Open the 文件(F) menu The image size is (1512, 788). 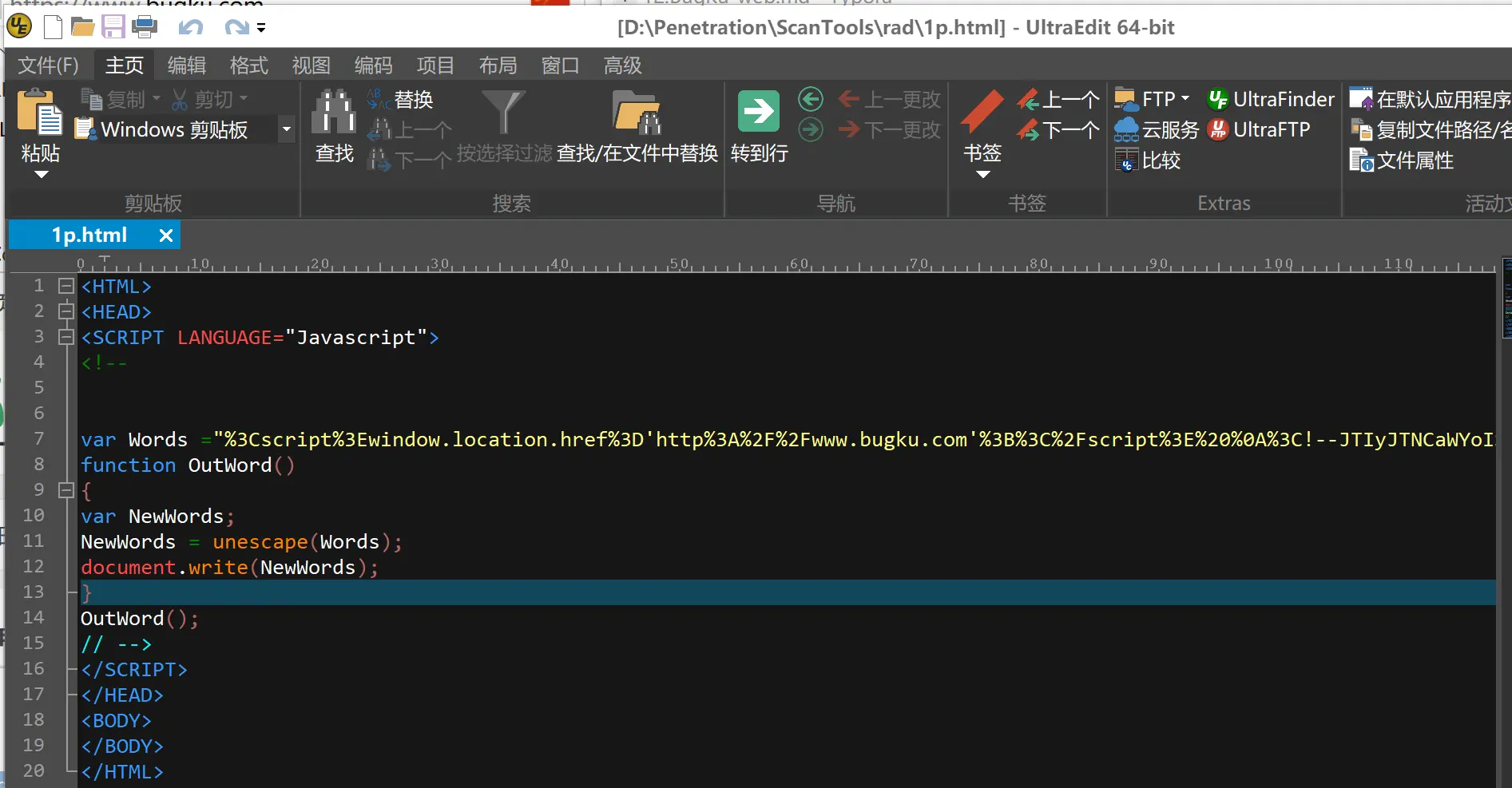tap(48, 65)
